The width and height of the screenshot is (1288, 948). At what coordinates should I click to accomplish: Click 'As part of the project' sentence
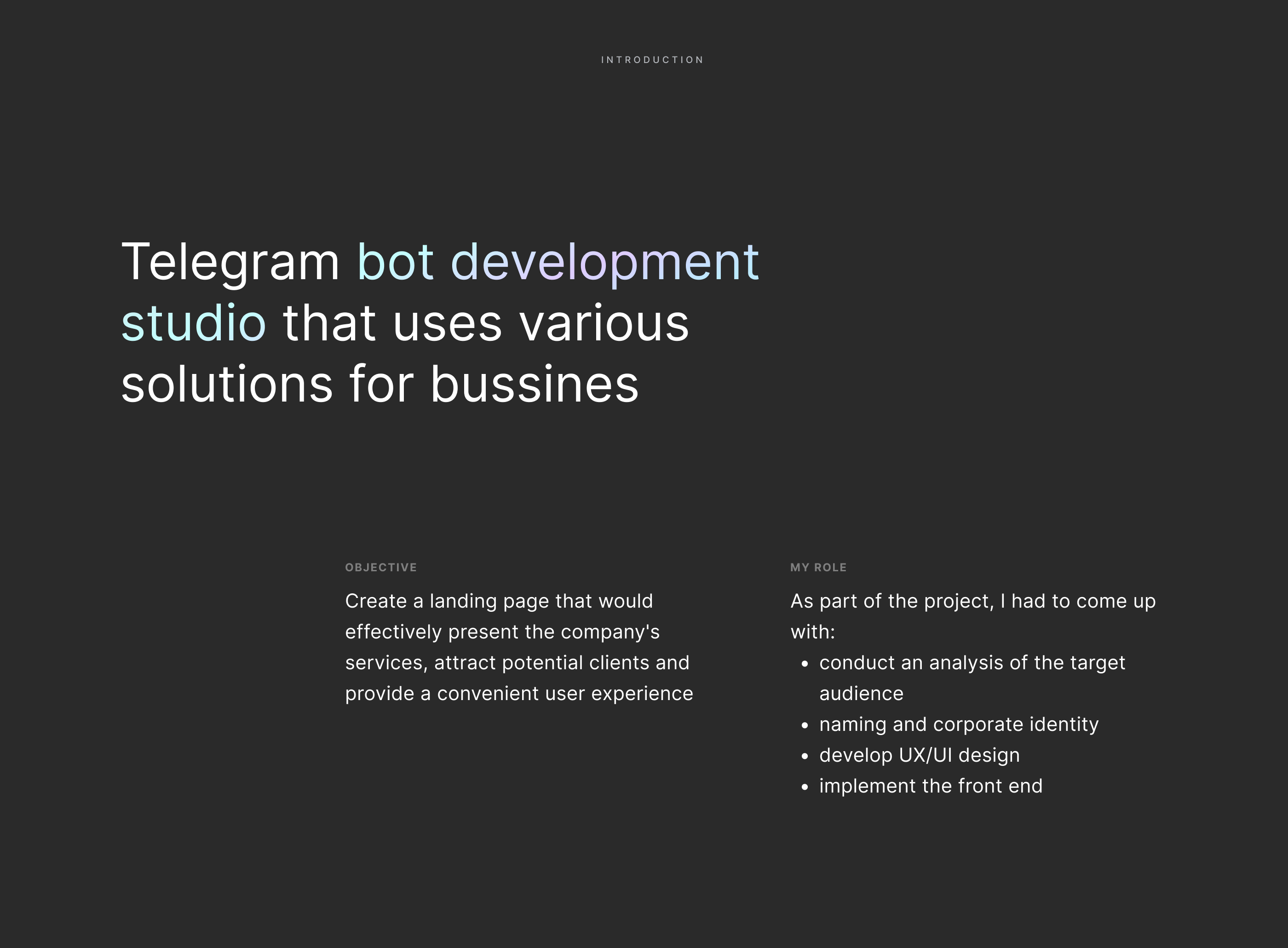972,601
